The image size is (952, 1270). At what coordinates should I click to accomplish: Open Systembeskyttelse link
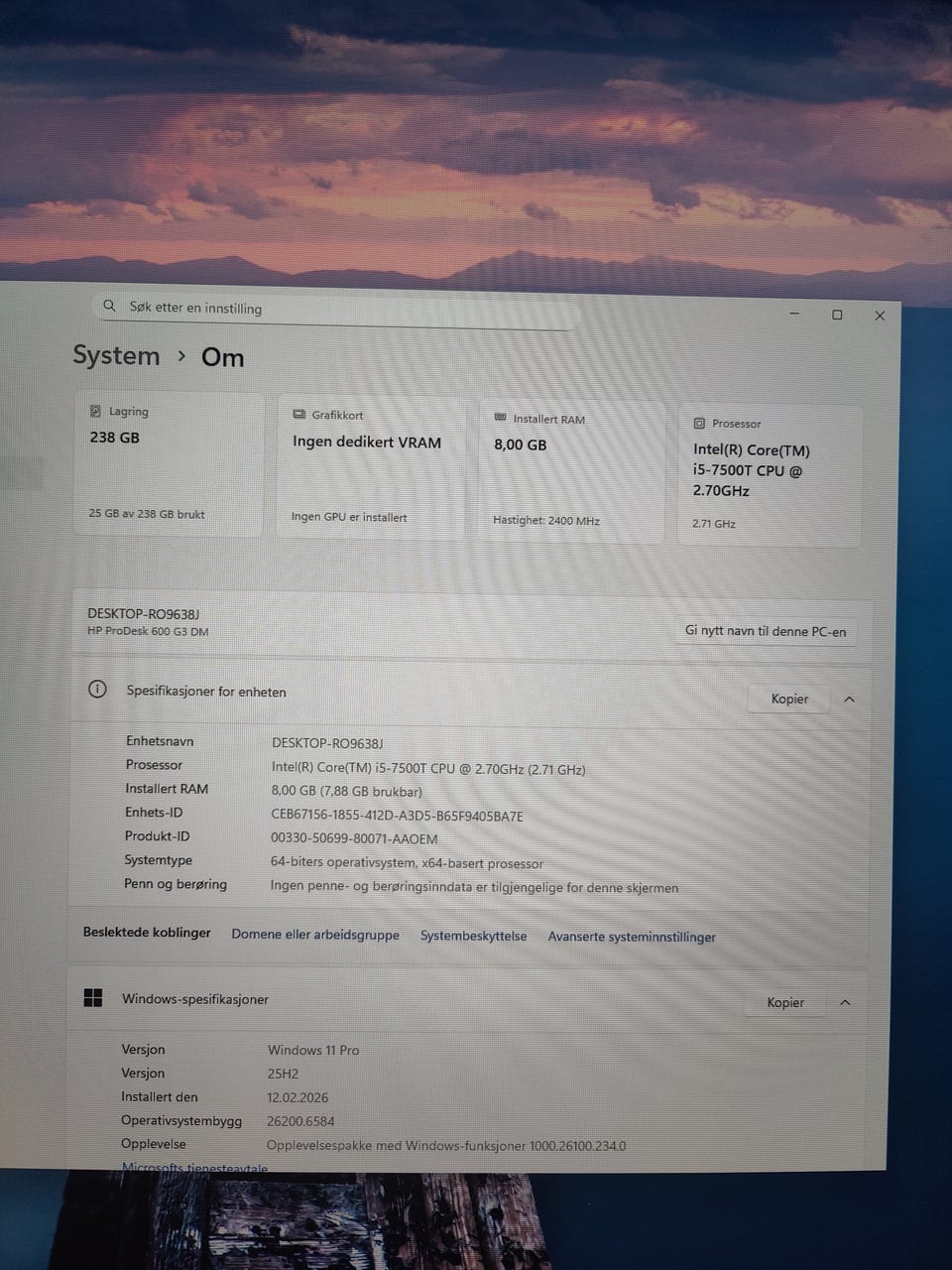[x=473, y=936]
